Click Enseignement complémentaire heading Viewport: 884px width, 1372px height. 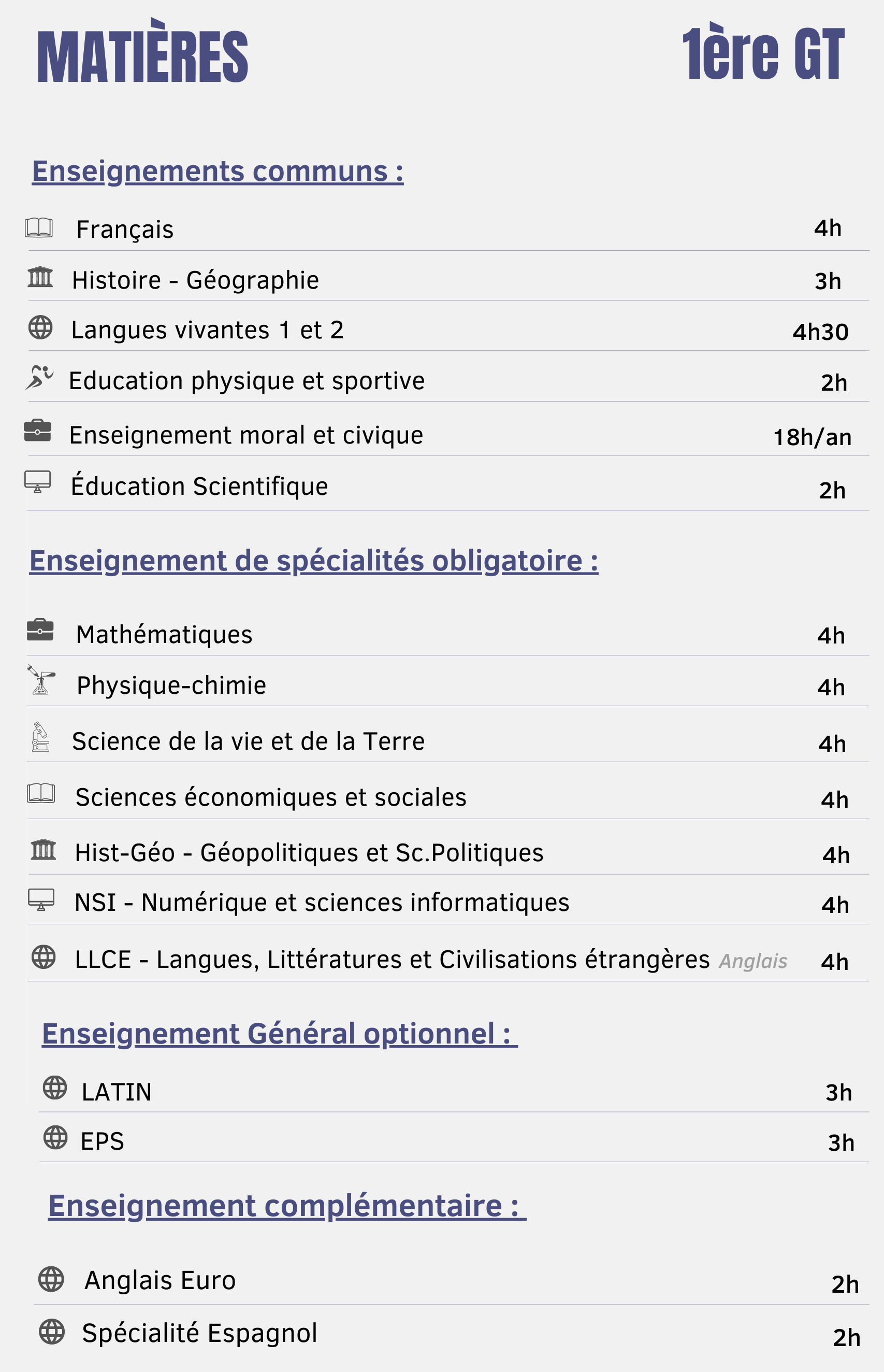pos(287,1206)
